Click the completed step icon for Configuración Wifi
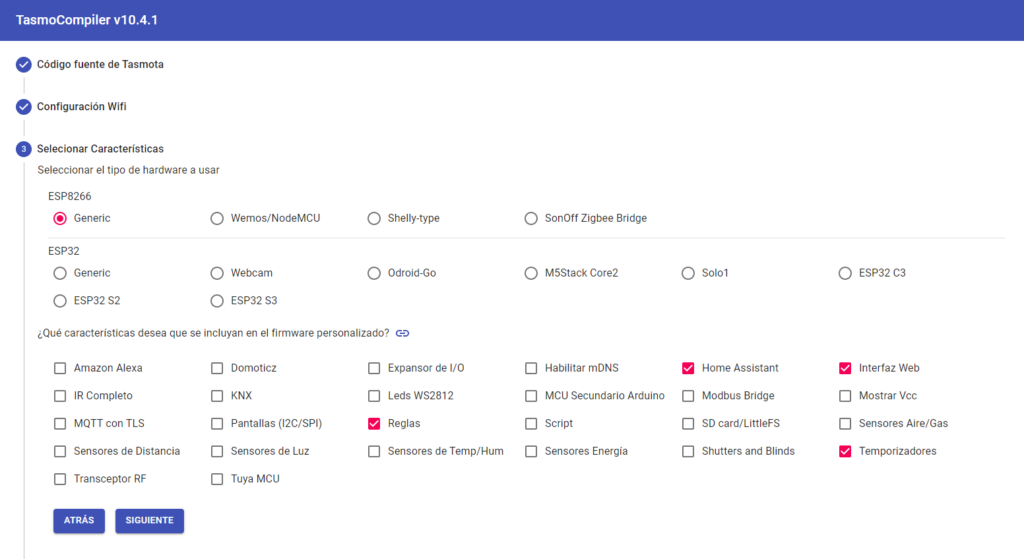Image resolution: width=1024 pixels, height=559 pixels. [x=24, y=106]
